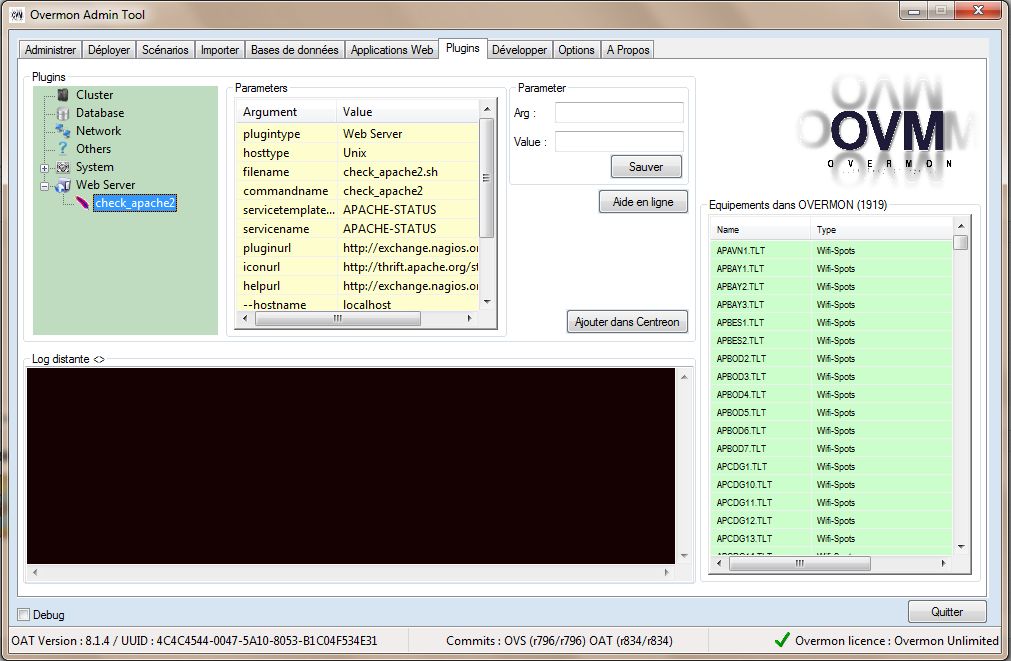The height and width of the screenshot is (661, 1011).
Task: Select the iconurl parameter row
Action: (358, 267)
